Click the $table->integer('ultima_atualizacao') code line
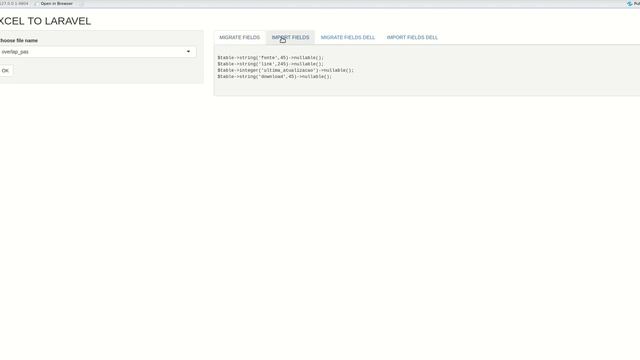640x360 pixels. pyautogui.click(x=286, y=70)
